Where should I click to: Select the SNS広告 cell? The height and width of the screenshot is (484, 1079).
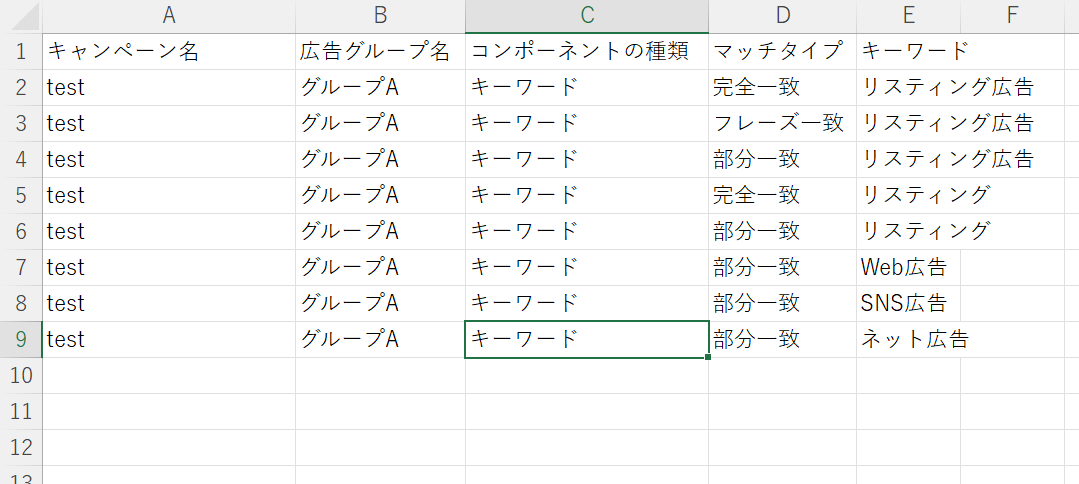pos(908,303)
